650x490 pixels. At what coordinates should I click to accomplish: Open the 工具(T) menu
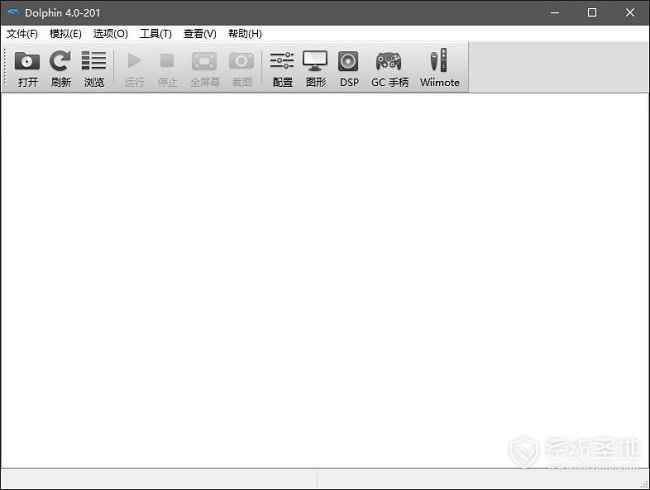coord(155,34)
